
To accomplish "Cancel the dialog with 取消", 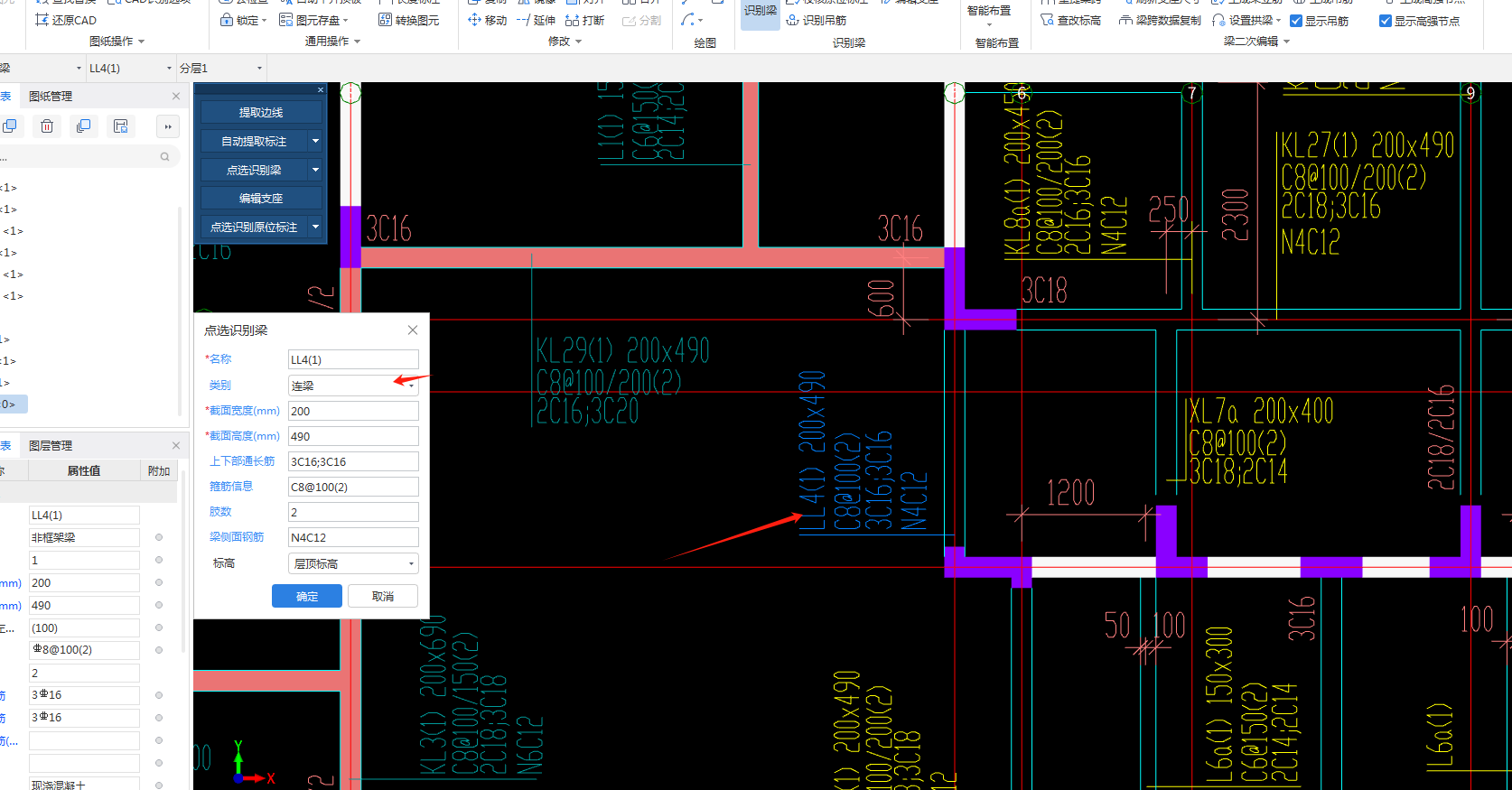I will (x=383, y=596).
